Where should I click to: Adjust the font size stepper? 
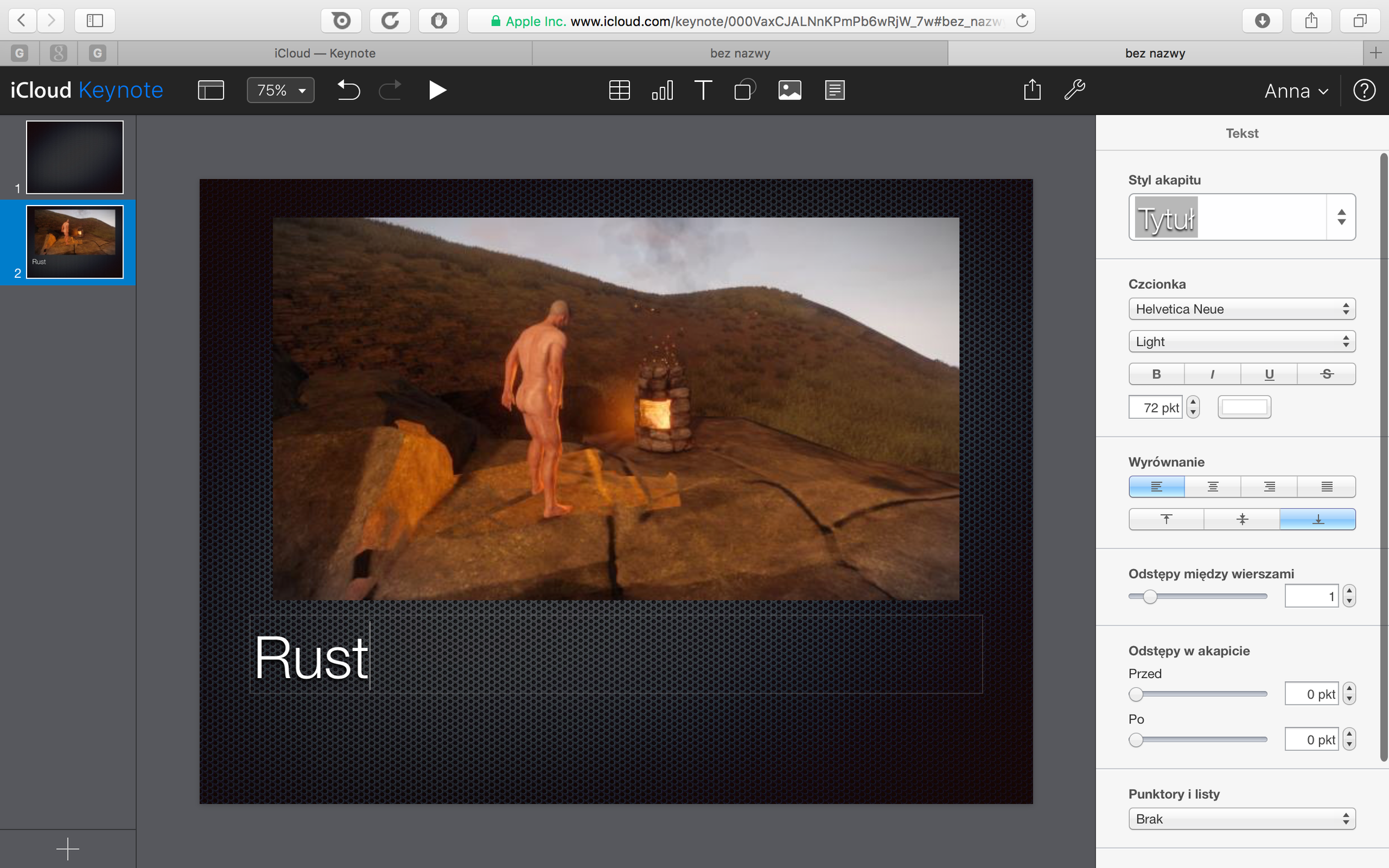(x=1192, y=407)
